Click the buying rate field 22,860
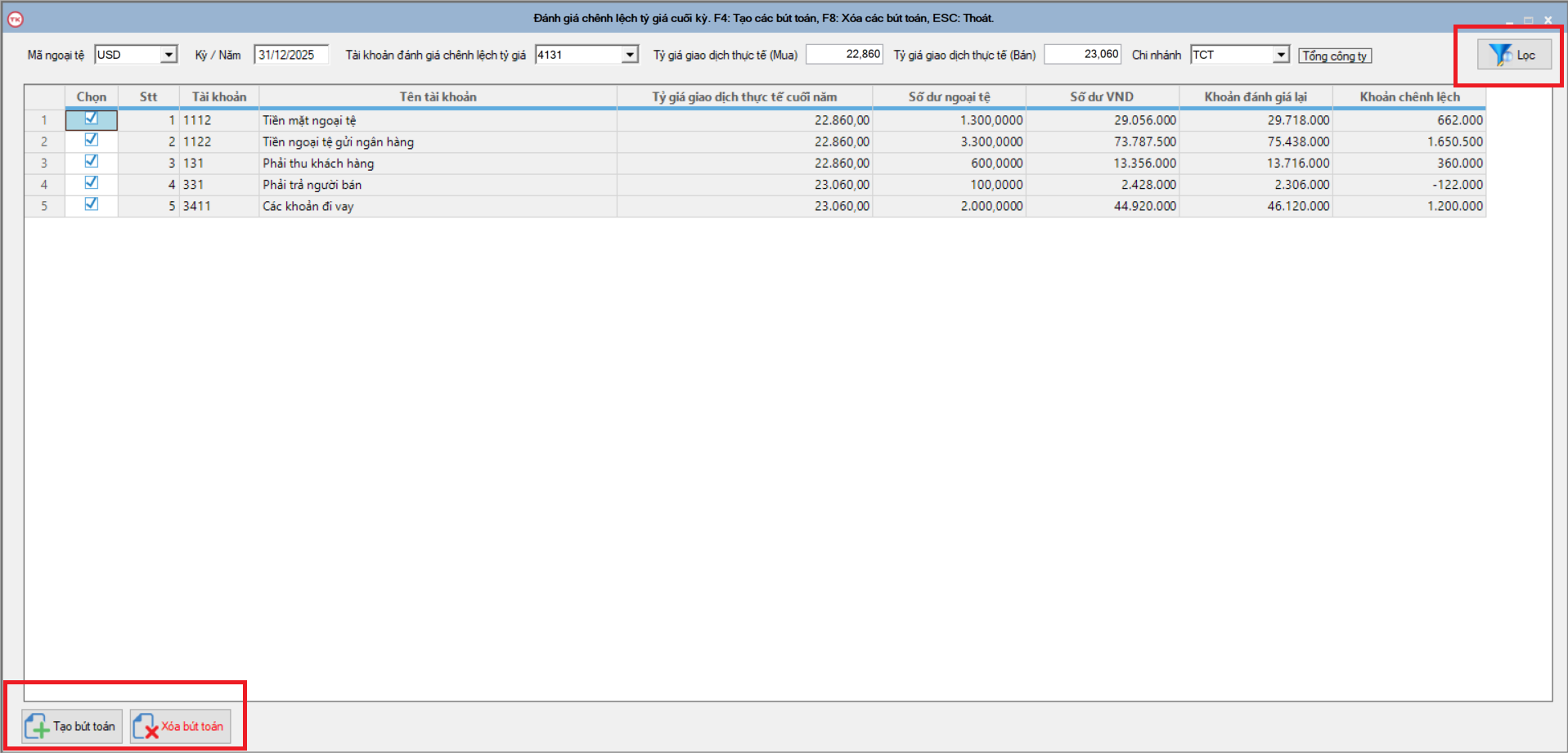 (844, 54)
